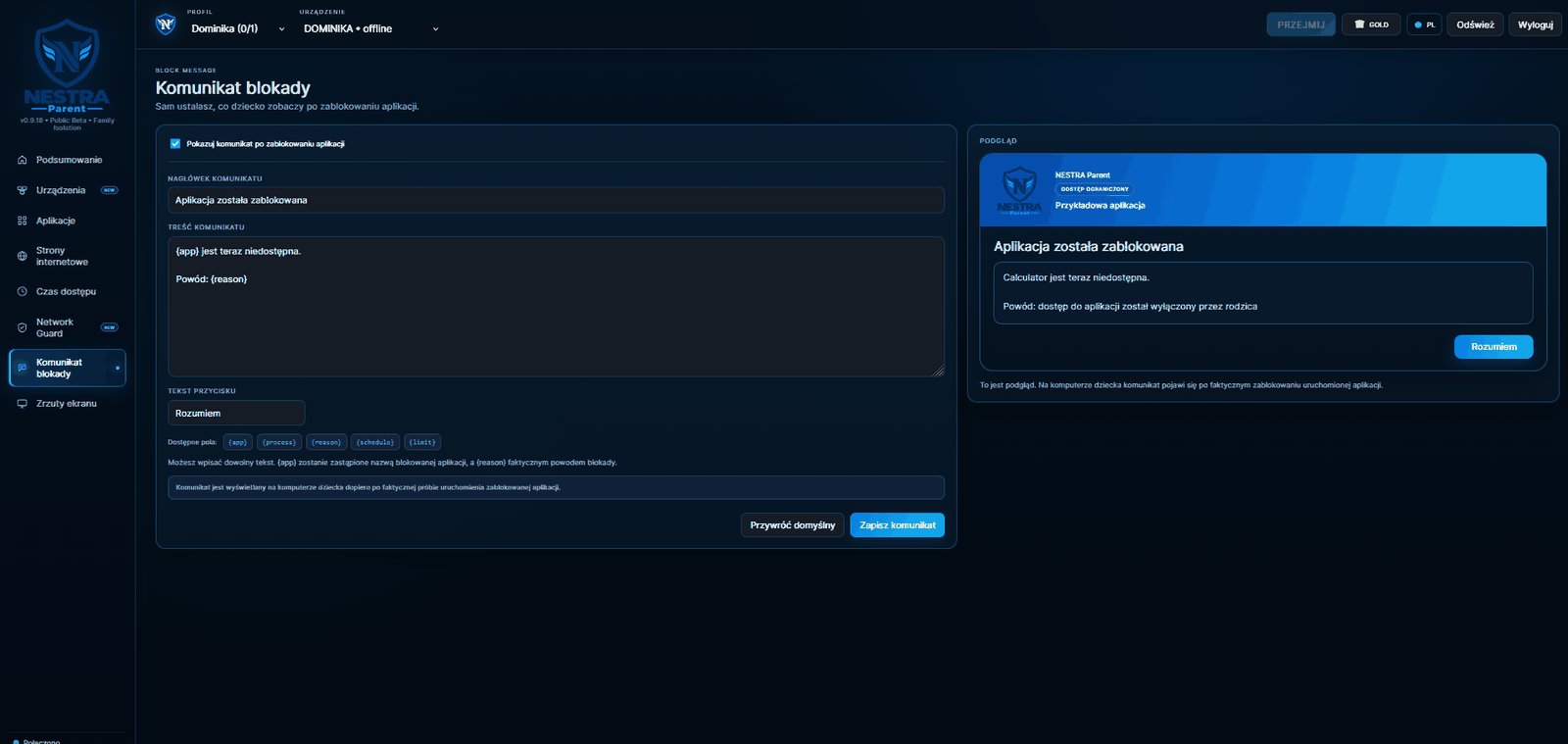Click the DOSTĘP OGRANICZONY badge in preview
This screenshot has height=744, width=1568.
tap(1095, 189)
